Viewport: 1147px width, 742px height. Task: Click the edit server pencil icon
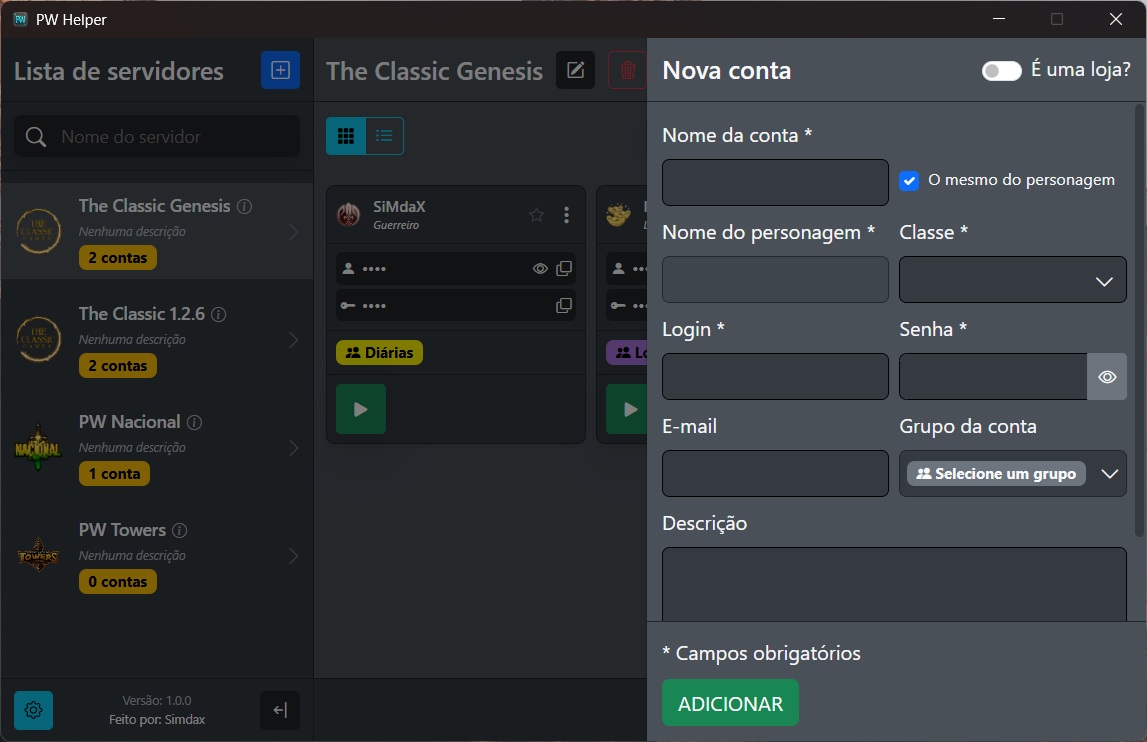coord(575,70)
